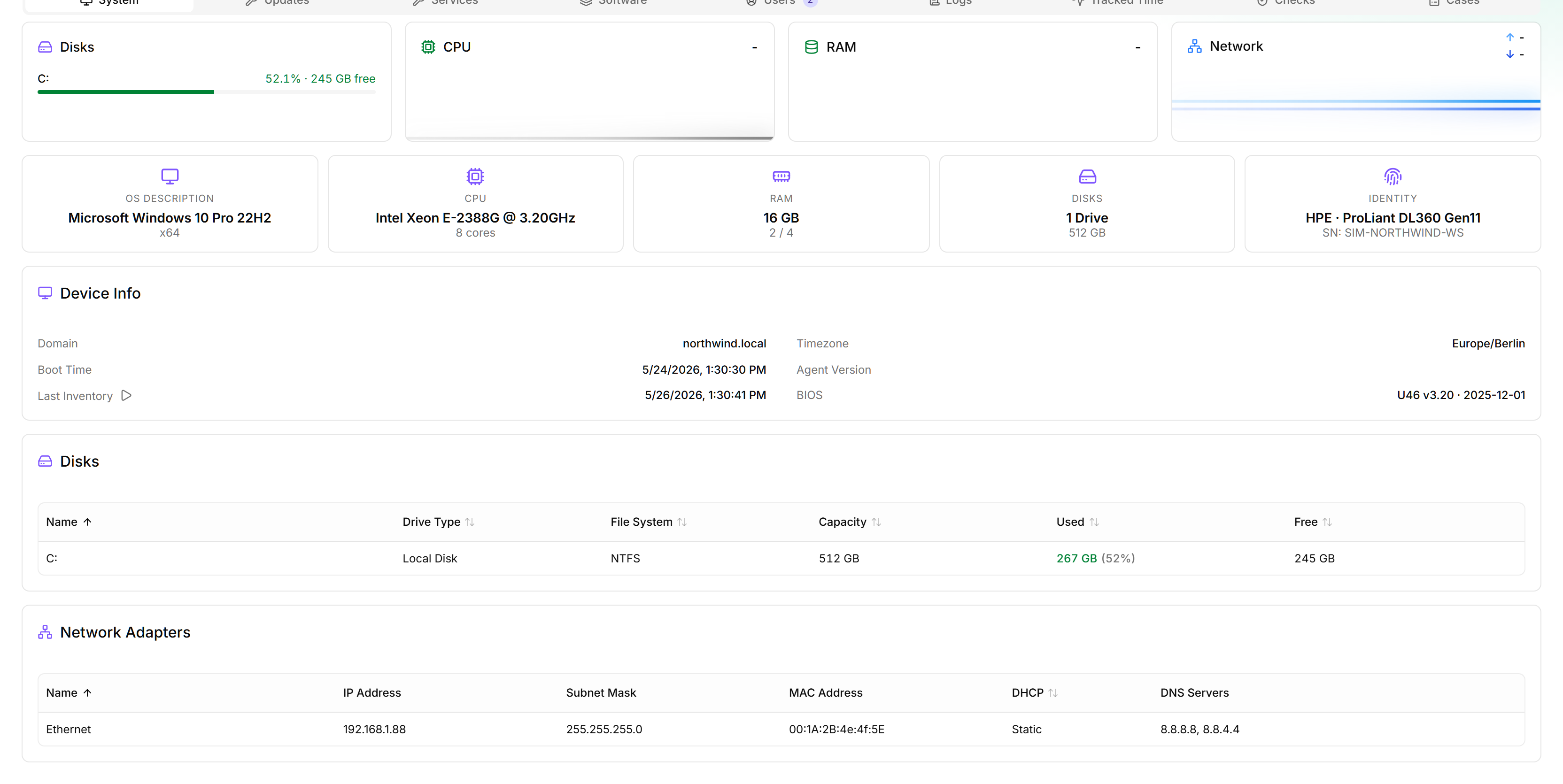Screen dimensions: 1563x784
Task: Click the monitor icon beside Device Info heading
Action: 45,293
